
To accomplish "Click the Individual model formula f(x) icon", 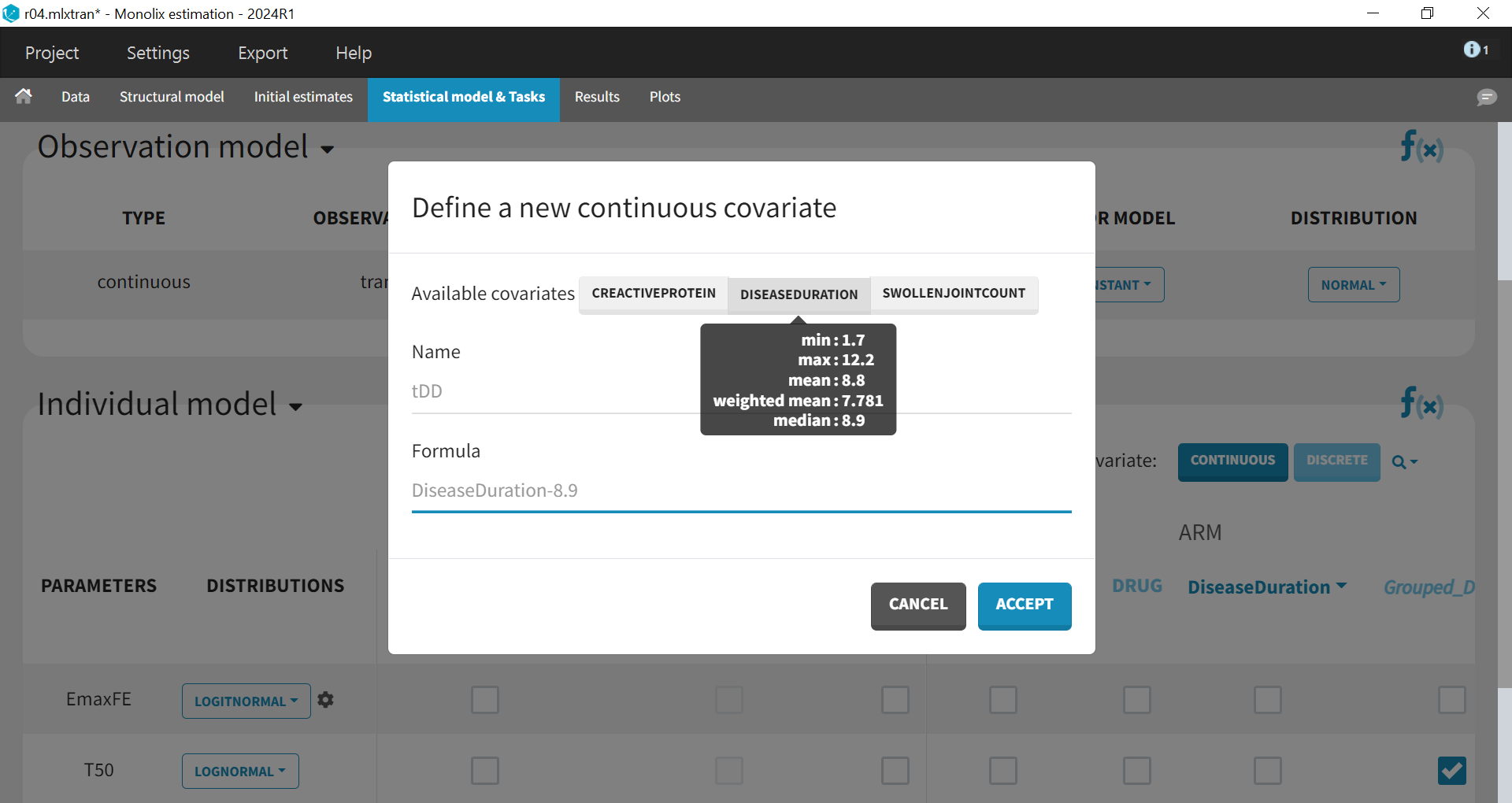I will tap(1421, 404).
